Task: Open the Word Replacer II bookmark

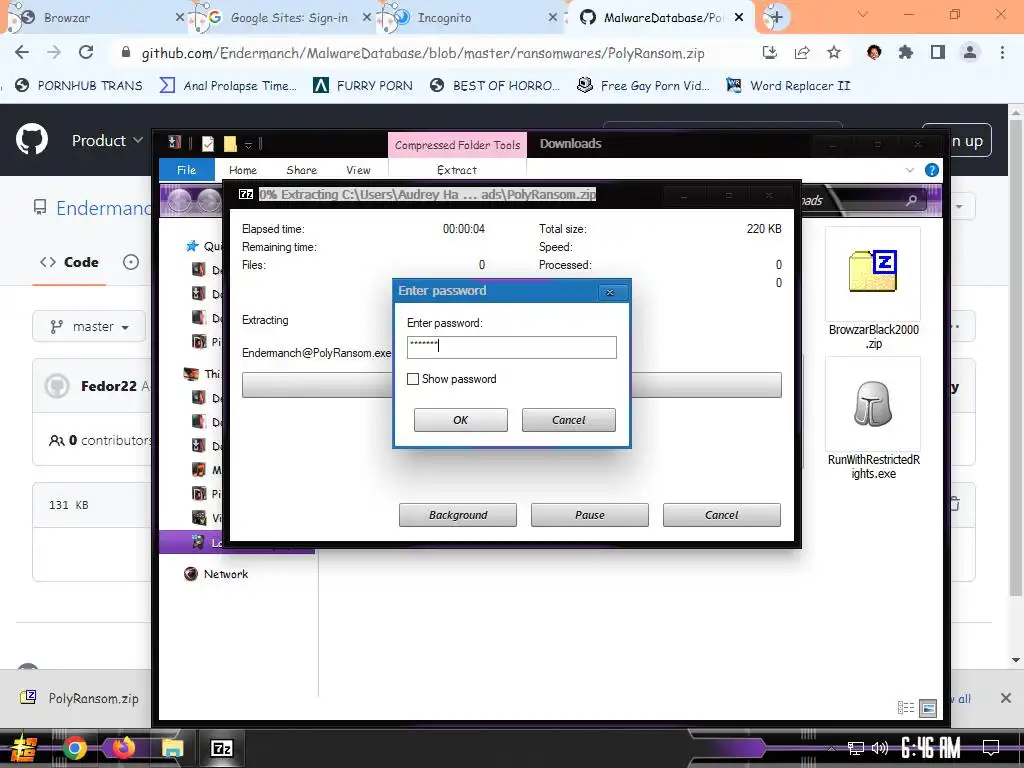Action: 789,86
